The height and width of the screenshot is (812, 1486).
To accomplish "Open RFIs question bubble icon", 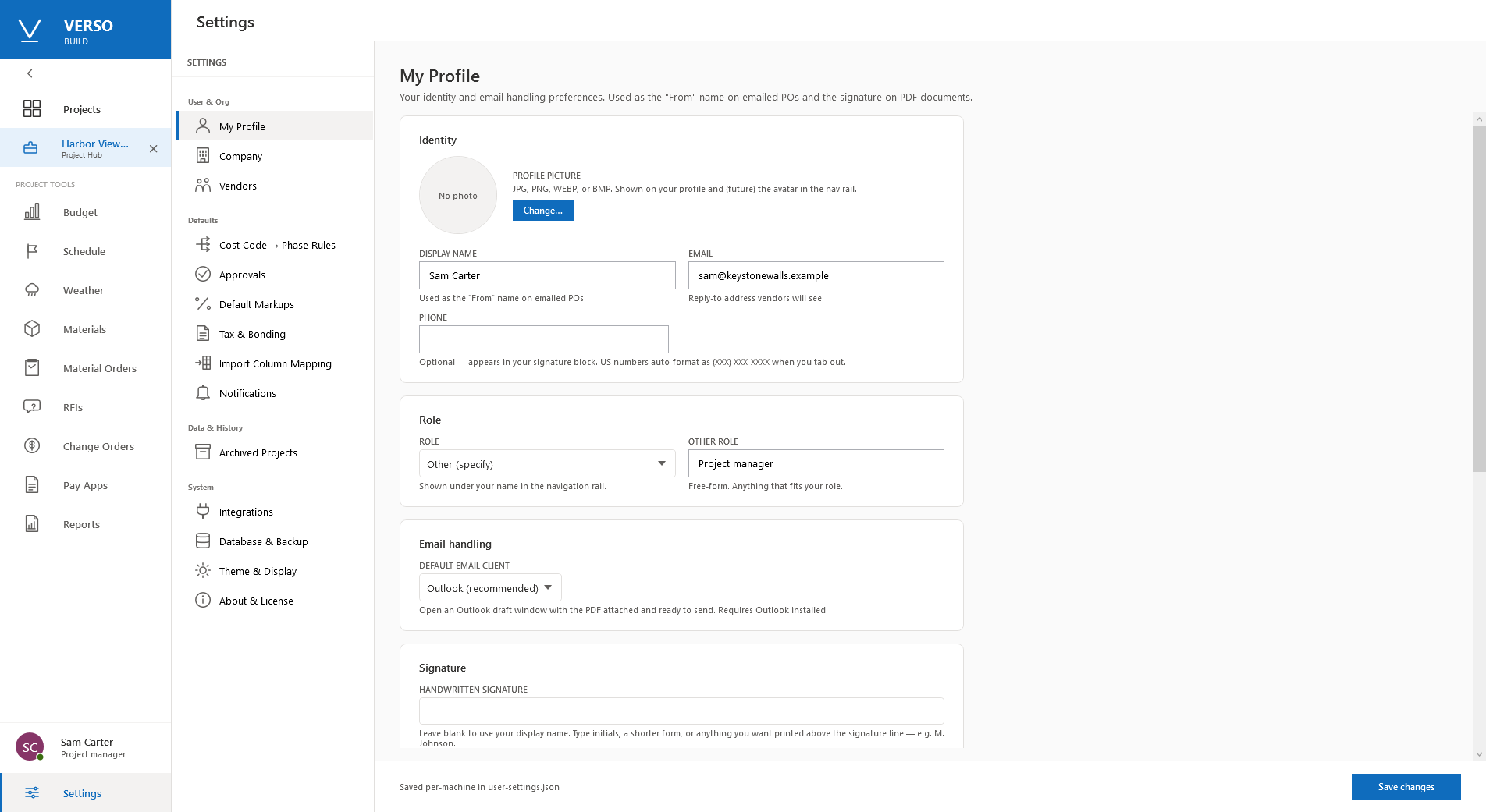I will click(x=32, y=407).
